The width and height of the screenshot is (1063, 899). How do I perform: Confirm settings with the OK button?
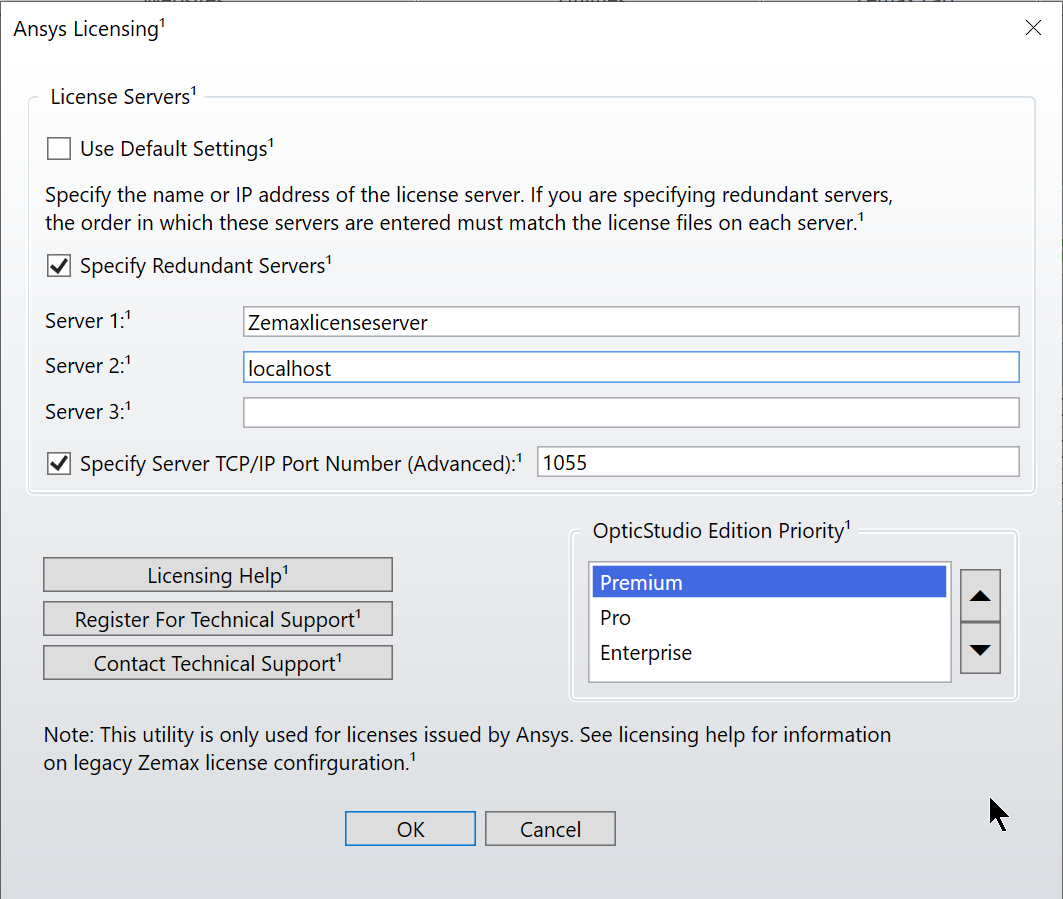coord(410,828)
